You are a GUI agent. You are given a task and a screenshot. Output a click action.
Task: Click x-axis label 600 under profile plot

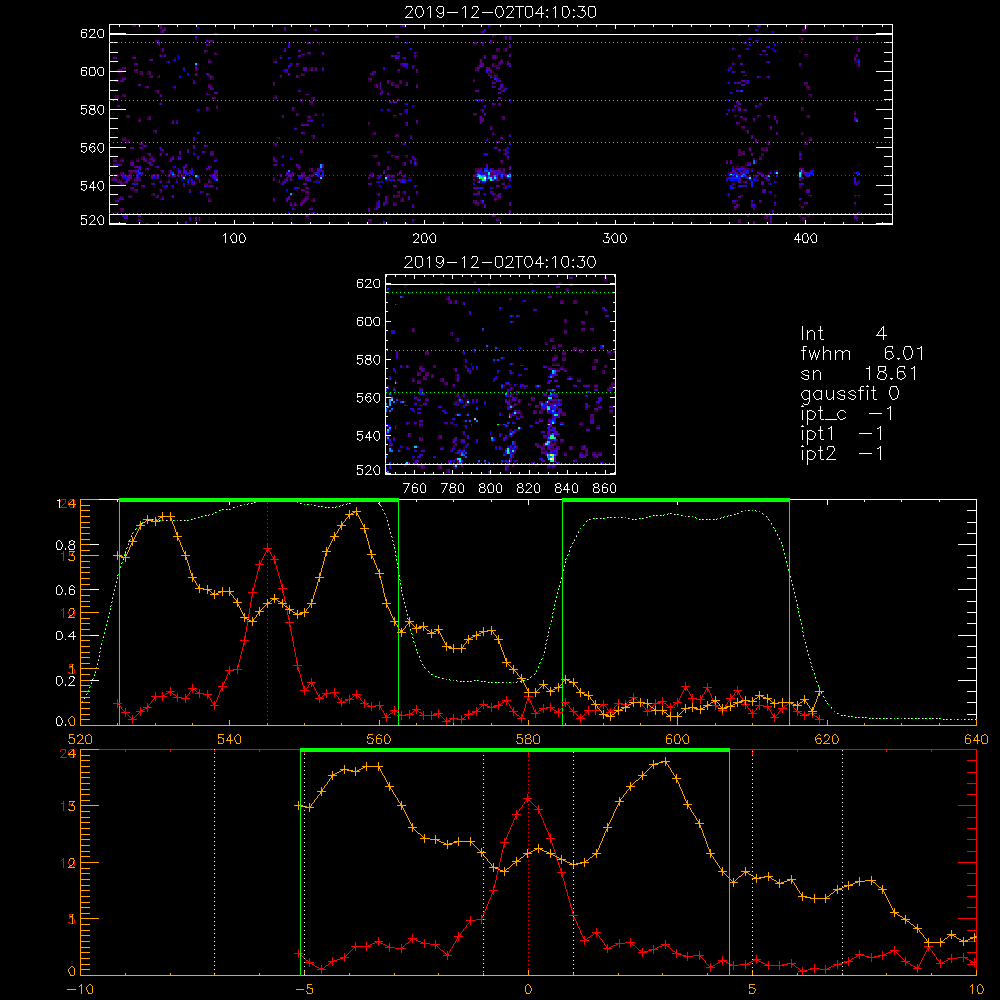tap(677, 740)
